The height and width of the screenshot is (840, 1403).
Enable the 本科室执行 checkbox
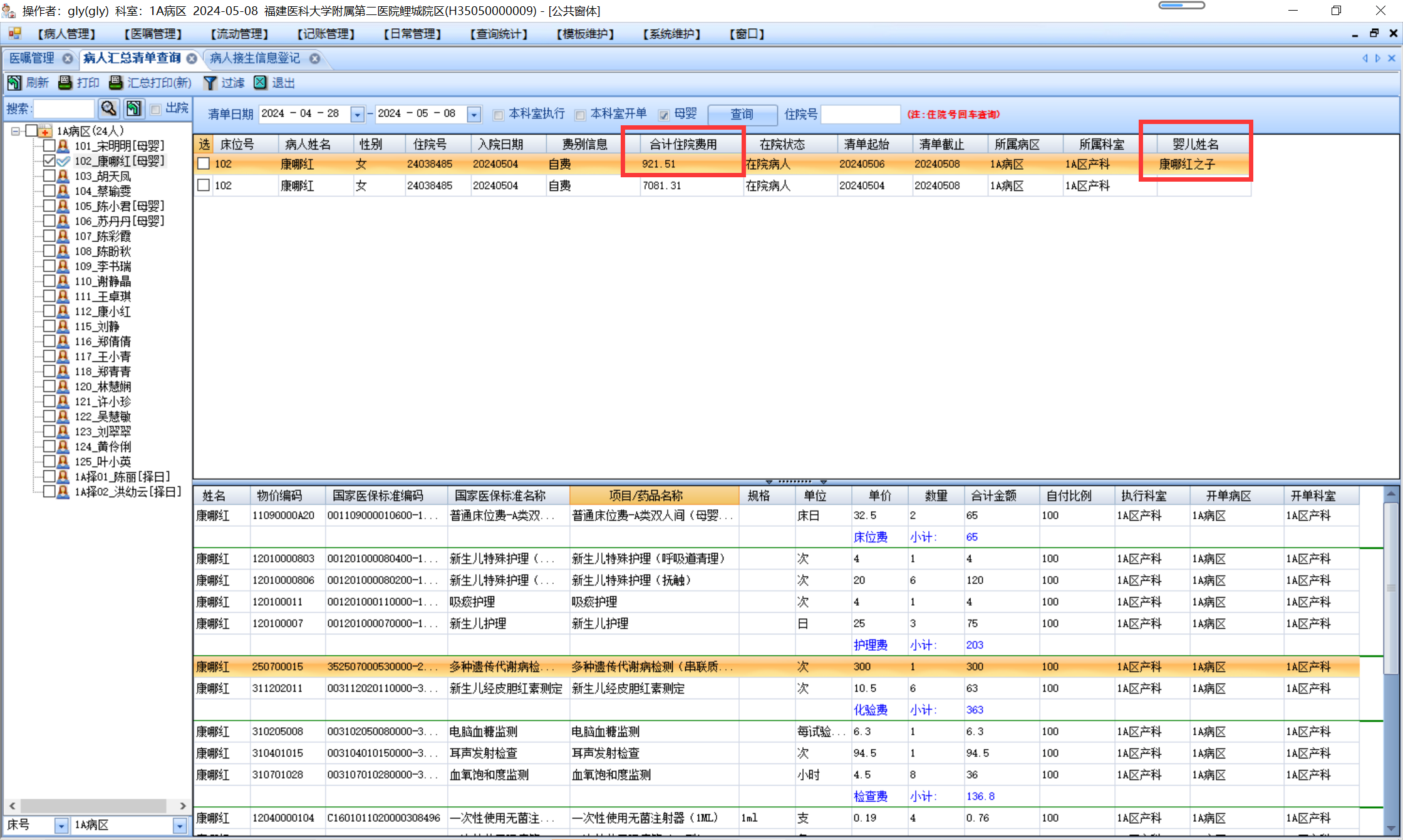pyautogui.click(x=499, y=115)
